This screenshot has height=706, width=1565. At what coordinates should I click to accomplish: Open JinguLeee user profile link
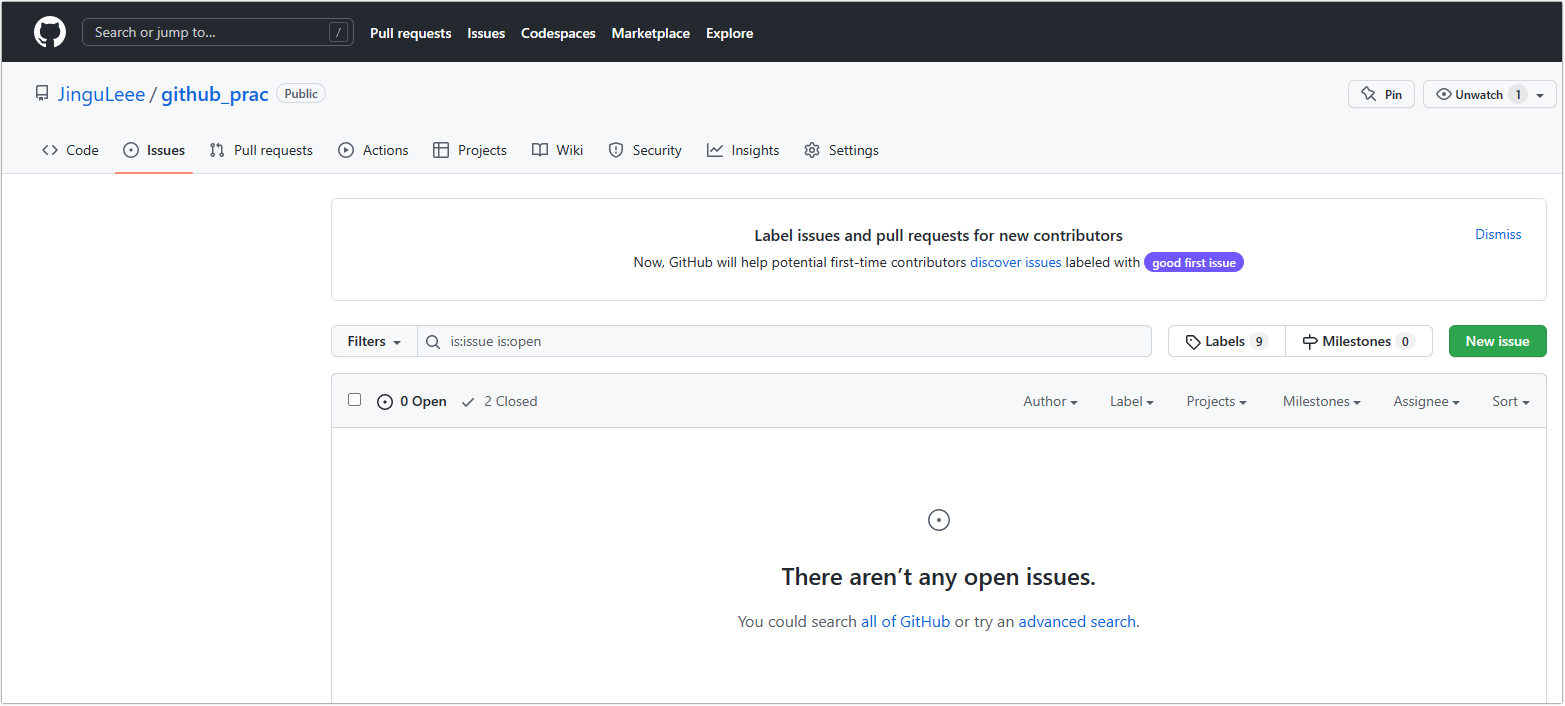[101, 94]
